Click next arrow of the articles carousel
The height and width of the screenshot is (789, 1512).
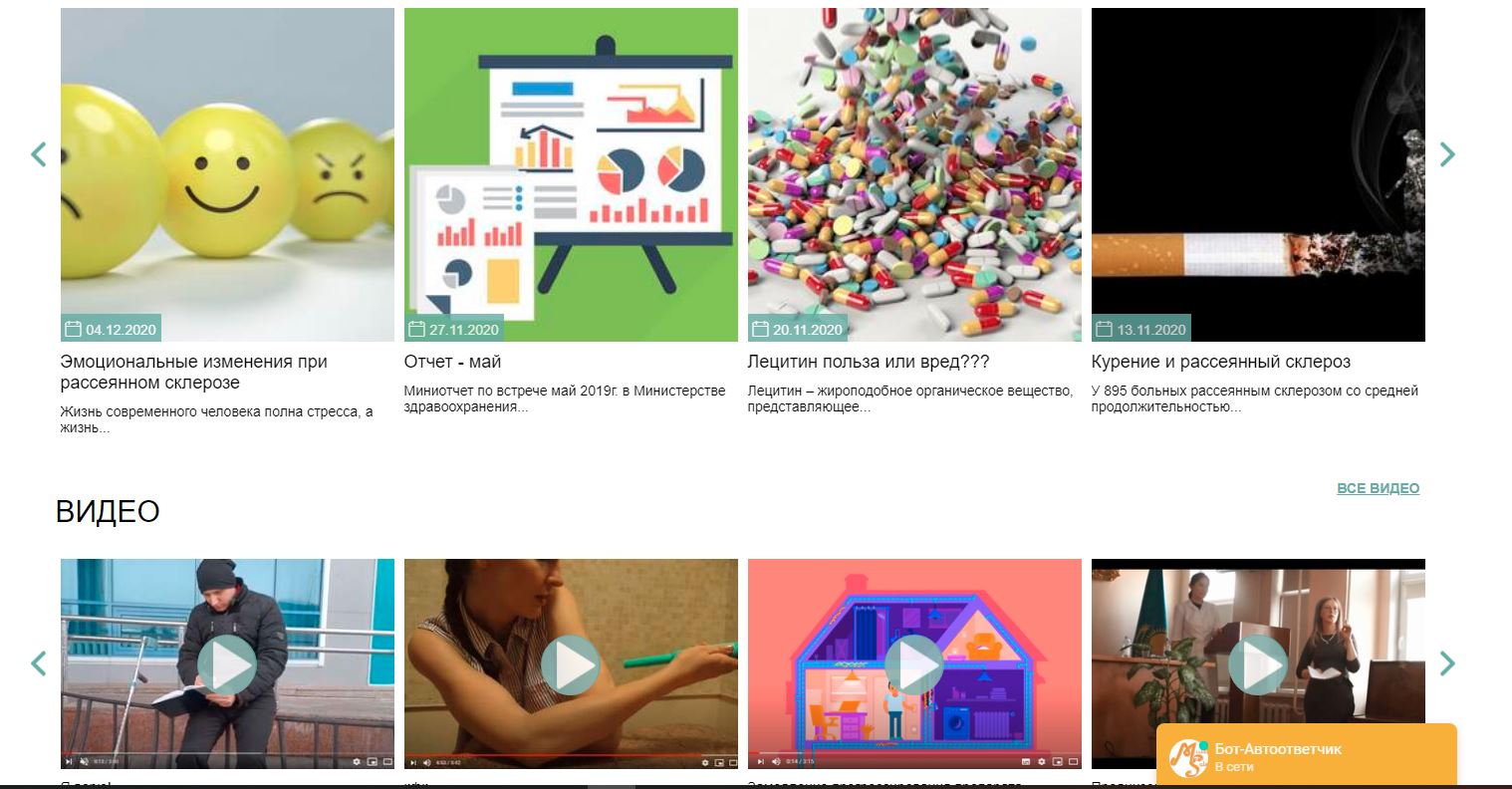pyautogui.click(x=1447, y=154)
